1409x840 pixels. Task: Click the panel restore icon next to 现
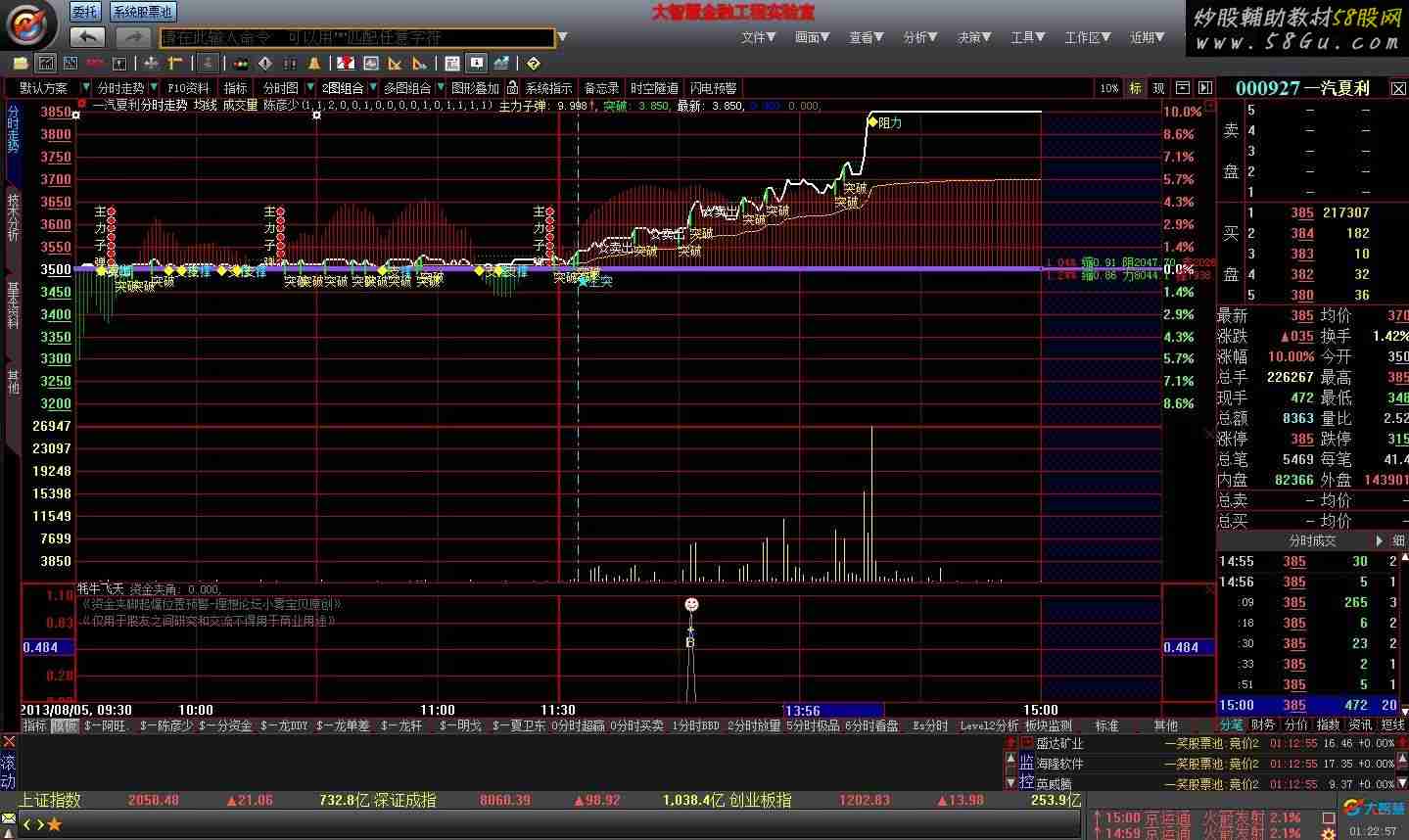[1183, 88]
